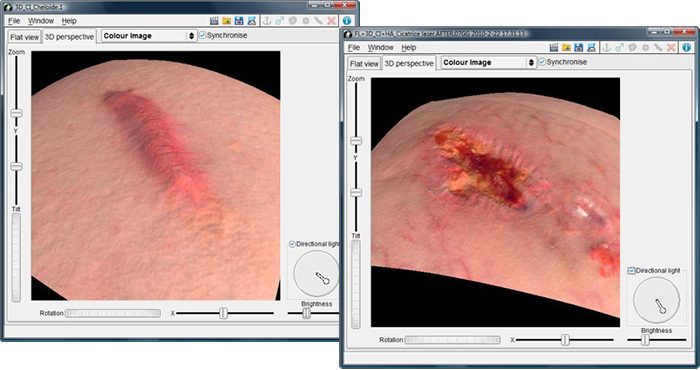
Task: Open the Help menu in the right window
Action: (408, 47)
